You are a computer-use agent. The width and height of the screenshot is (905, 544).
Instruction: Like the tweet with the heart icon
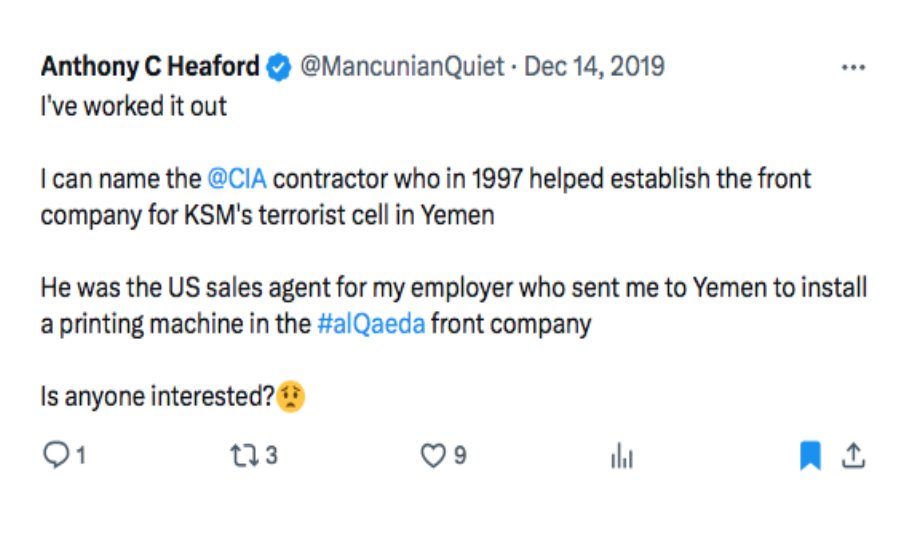pyautogui.click(x=432, y=456)
